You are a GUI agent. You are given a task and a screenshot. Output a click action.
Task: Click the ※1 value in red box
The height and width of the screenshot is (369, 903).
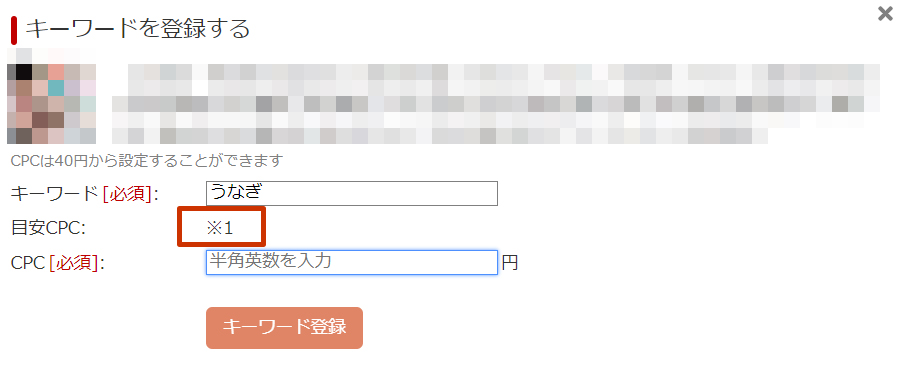(x=221, y=228)
